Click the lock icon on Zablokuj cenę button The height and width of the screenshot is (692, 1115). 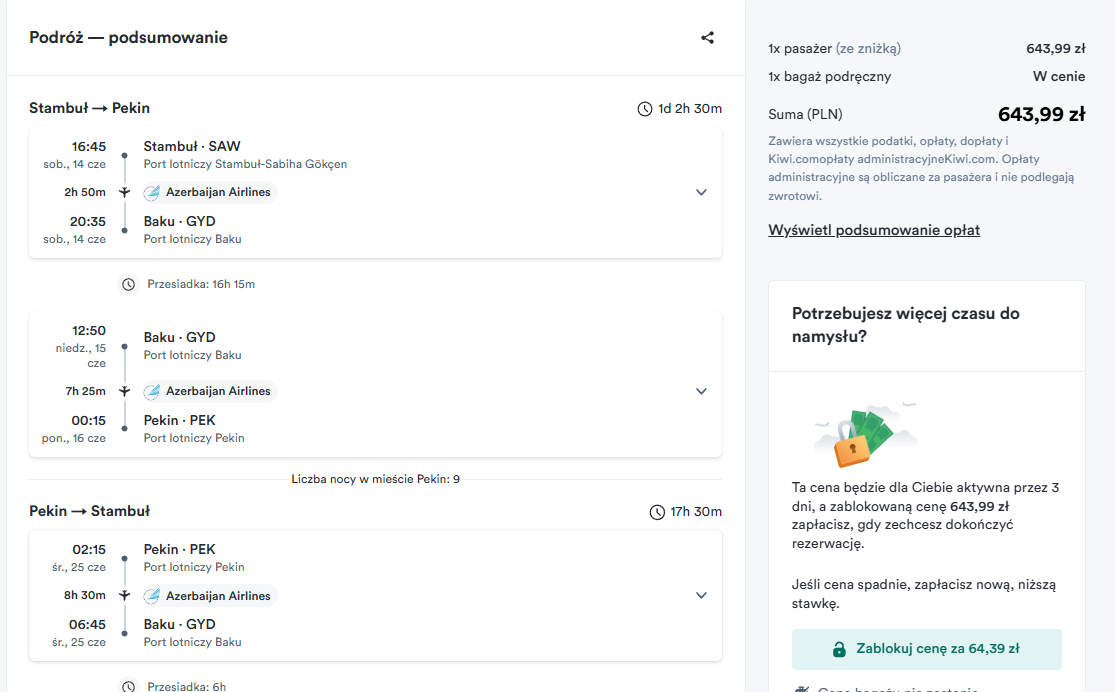click(x=839, y=649)
